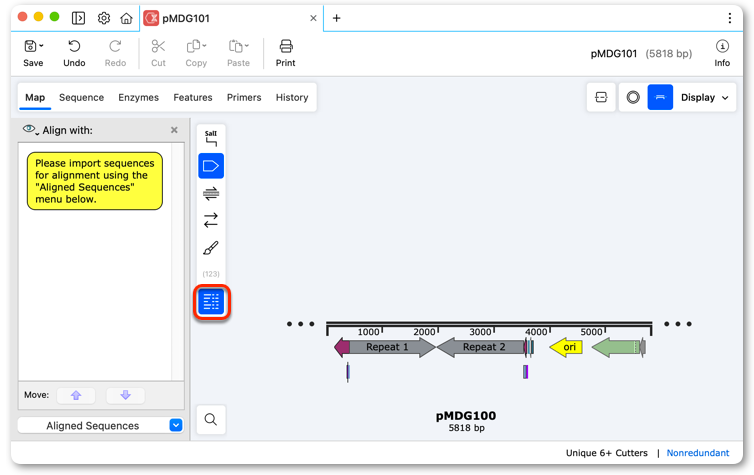Click the Redo toolbar button
The height and width of the screenshot is (475, 754).
[115, 53]
